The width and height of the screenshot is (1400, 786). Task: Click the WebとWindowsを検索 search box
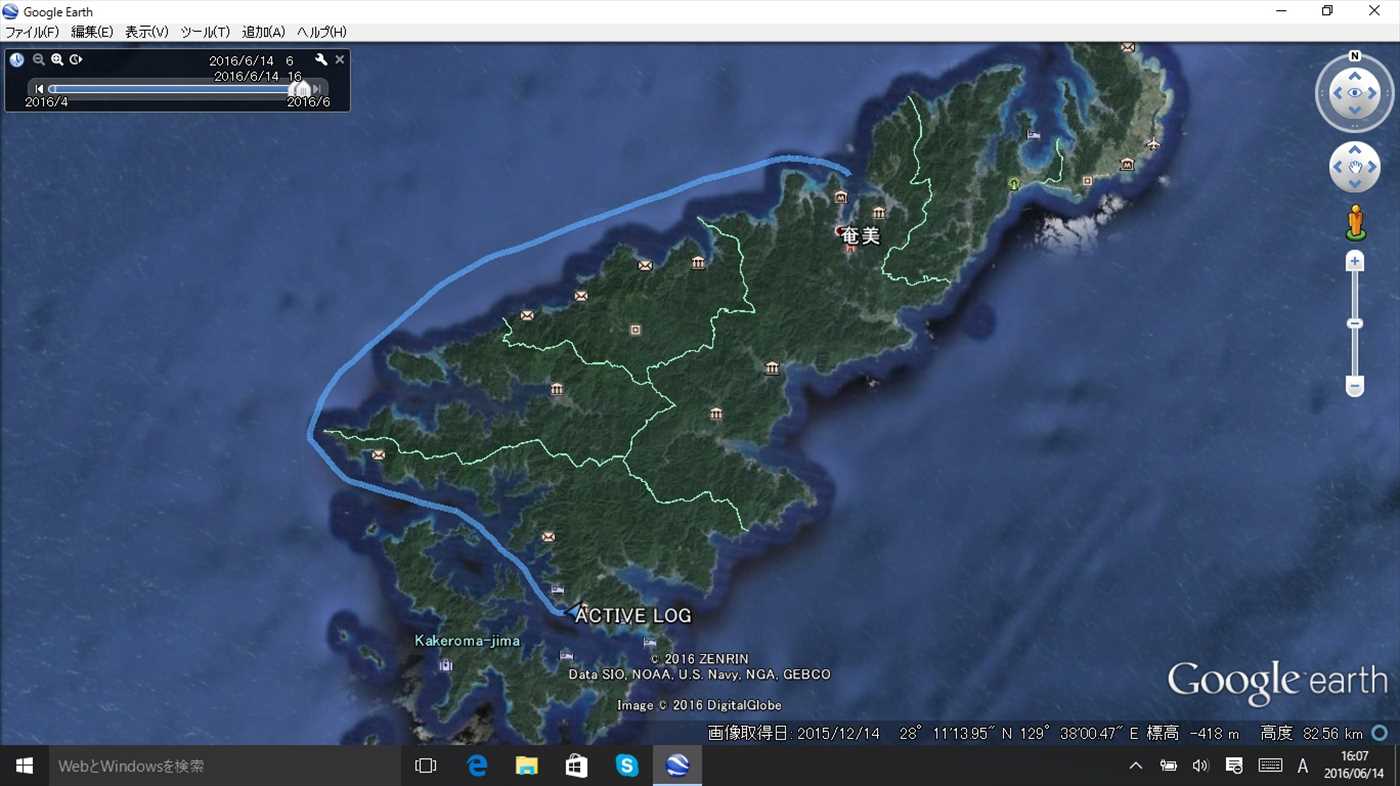click(223, 766)
